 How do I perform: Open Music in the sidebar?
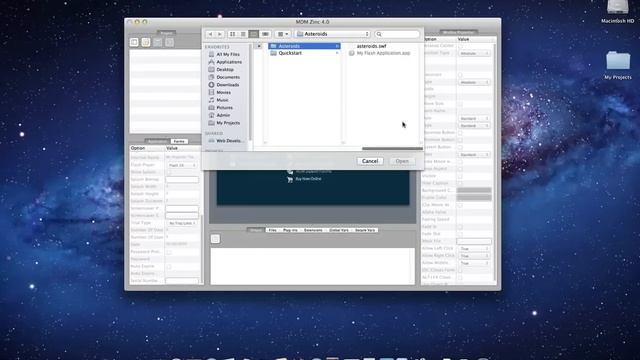[x=218, y=100]
